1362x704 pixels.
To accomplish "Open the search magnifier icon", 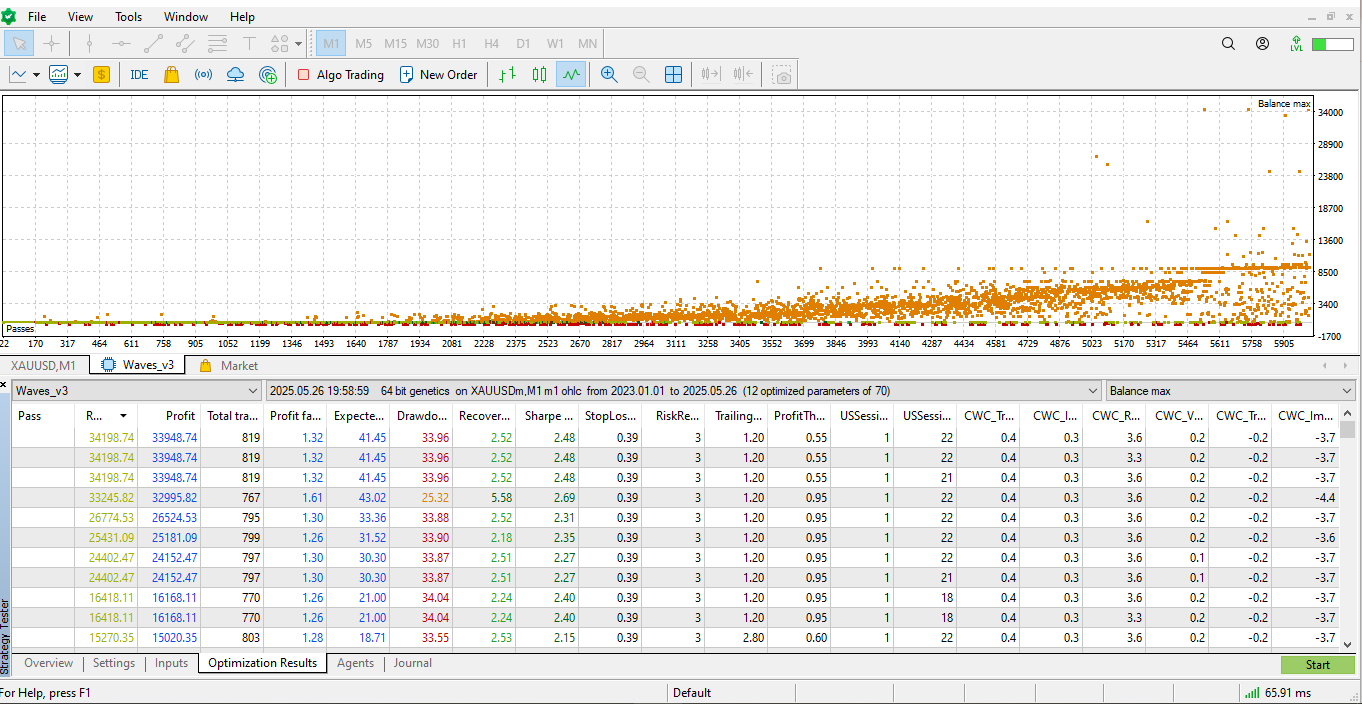I will 1229,44.
